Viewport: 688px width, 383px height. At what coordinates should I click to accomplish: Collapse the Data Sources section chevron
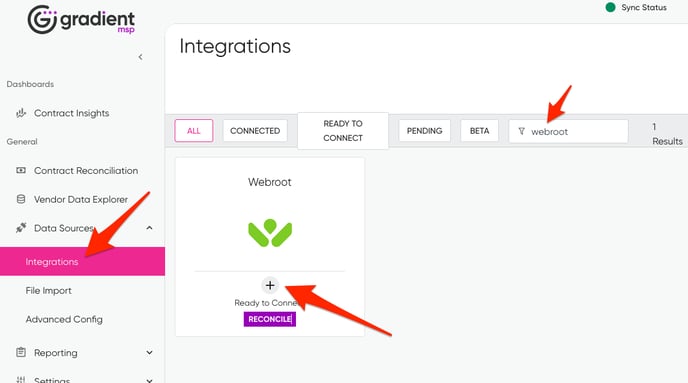point(149,228)
